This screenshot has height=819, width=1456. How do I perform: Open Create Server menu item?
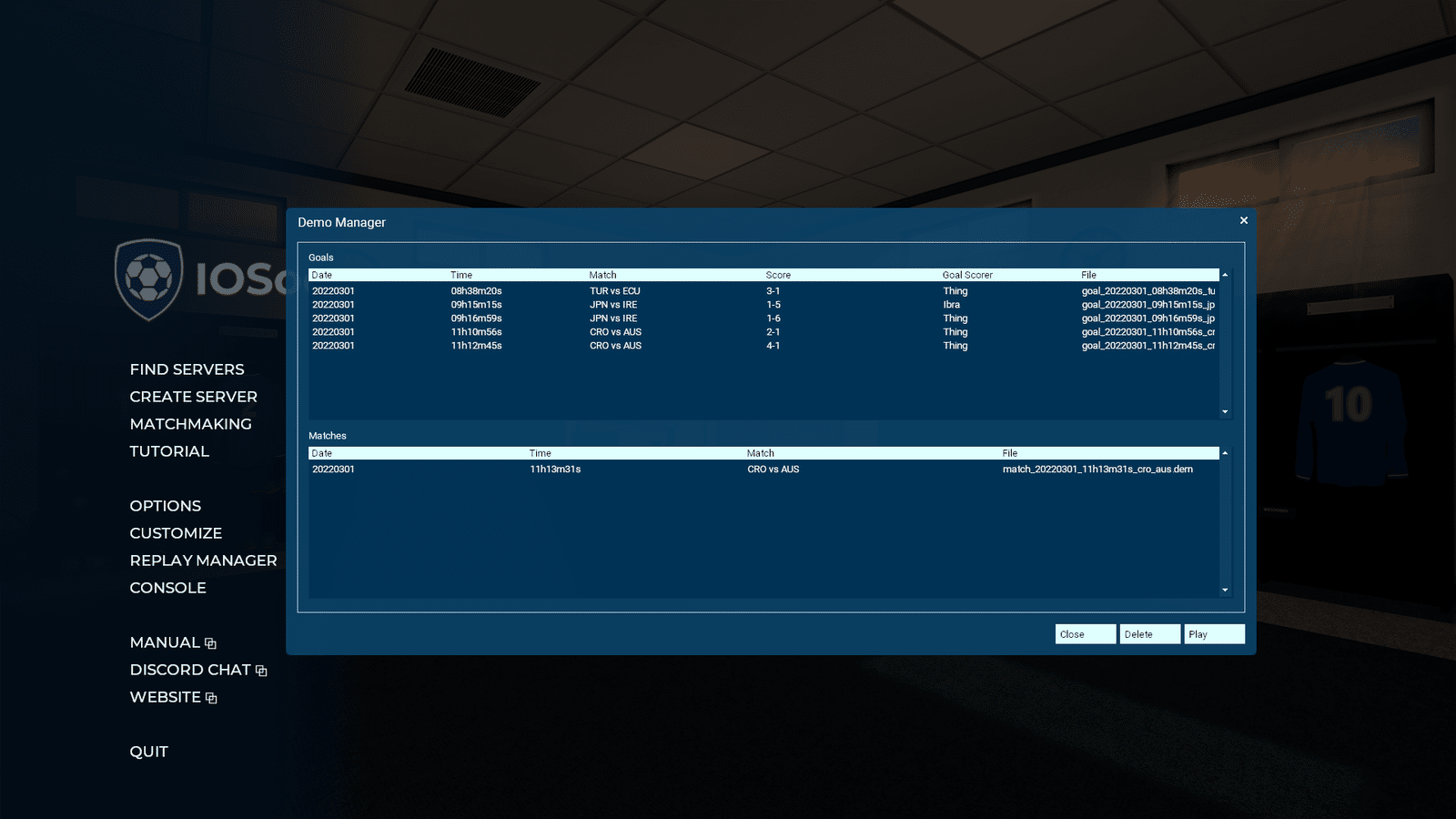193,397
